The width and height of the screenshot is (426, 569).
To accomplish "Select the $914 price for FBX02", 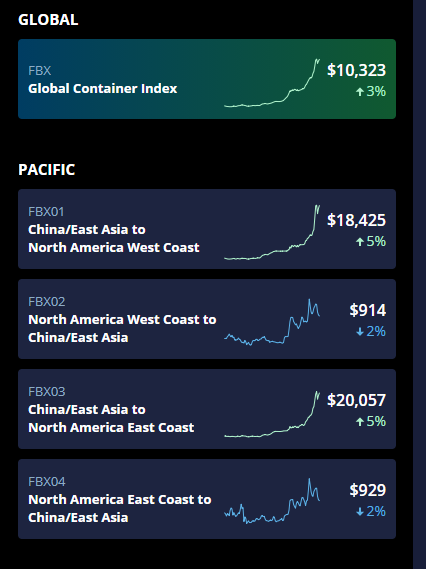I will 368,310.
